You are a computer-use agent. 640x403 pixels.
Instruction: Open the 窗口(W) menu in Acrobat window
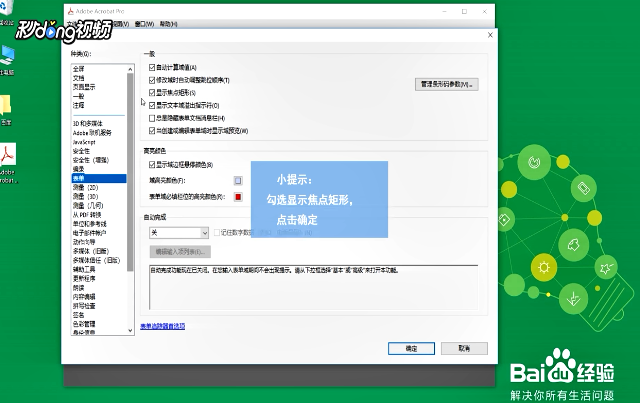click(x=144, y=24)
